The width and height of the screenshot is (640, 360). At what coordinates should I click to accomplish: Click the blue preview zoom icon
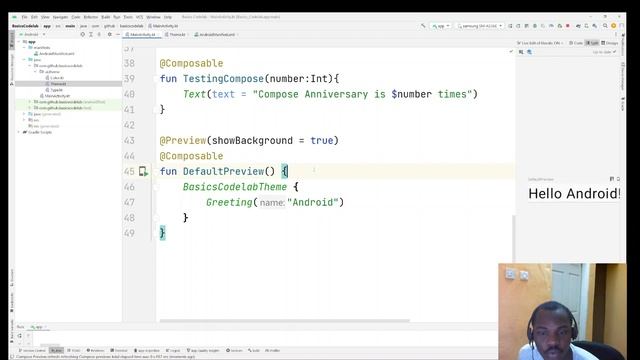click(529, 52)
